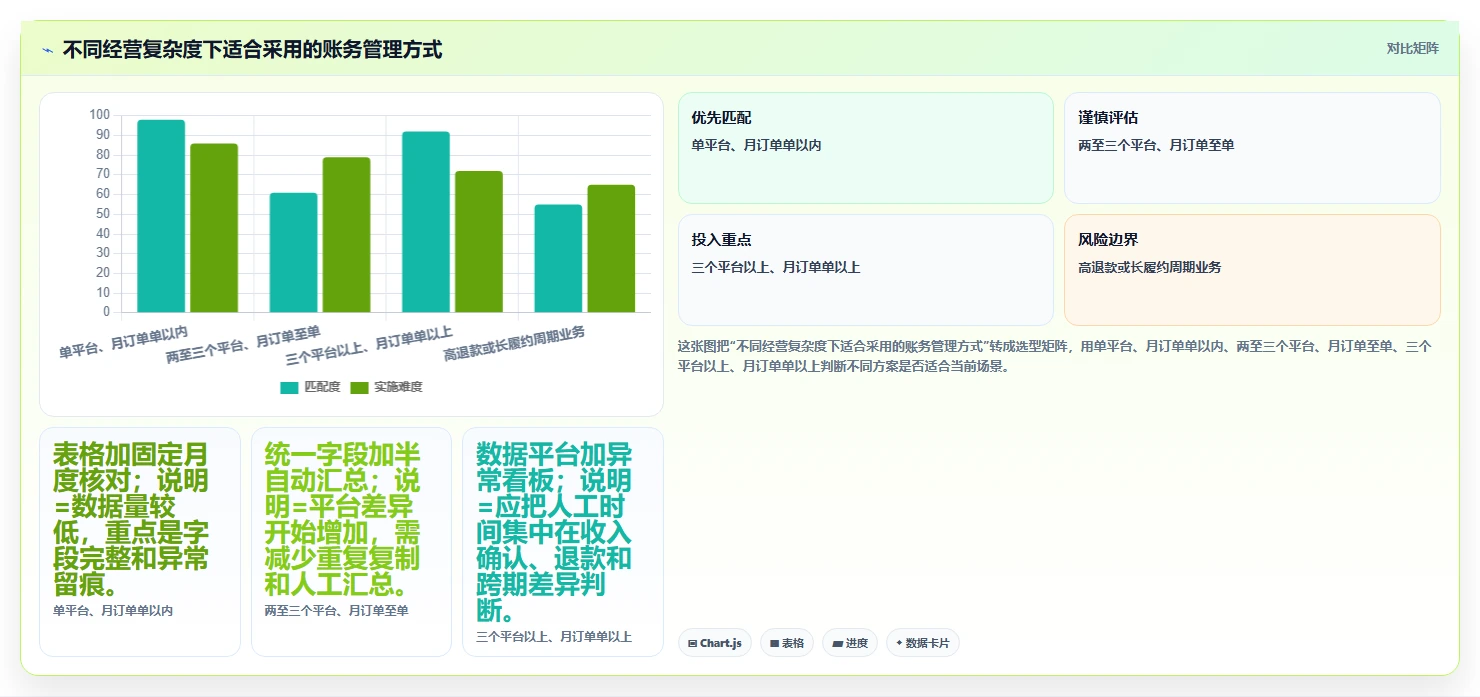Open the 投入重点 matrix card
Viewport: 1480px width, 697px height.
click(x=866, y=270)
